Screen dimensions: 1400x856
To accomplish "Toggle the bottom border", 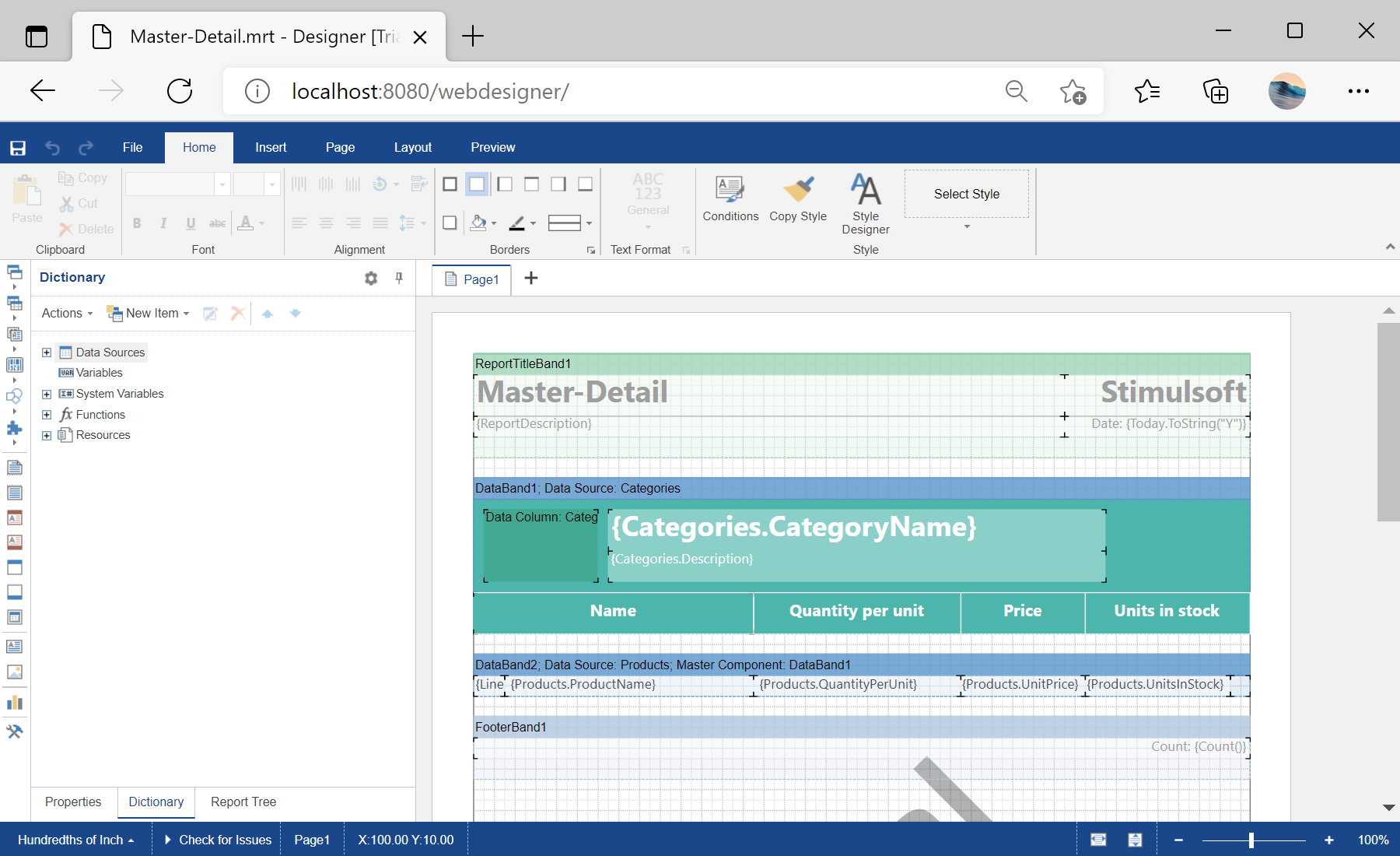I will (x=586, y=184).
